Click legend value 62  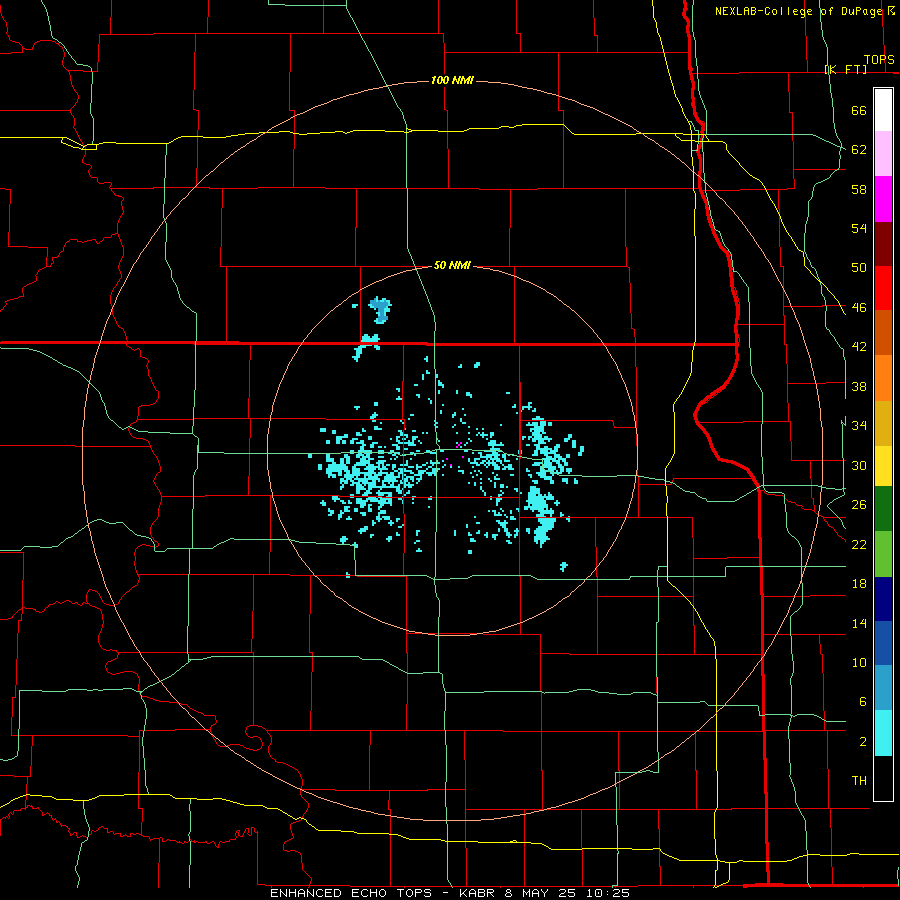[859, 150]
